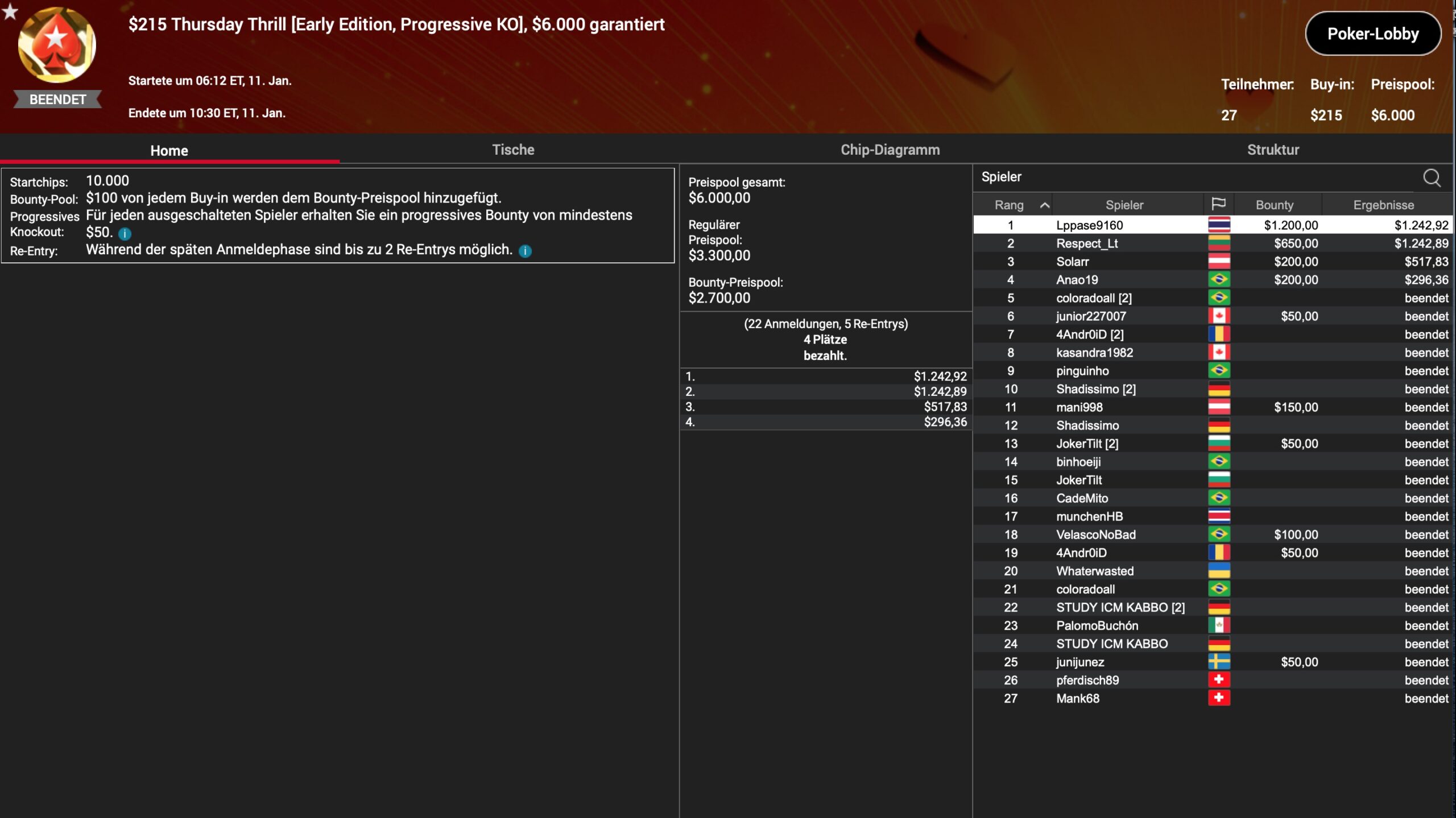This screenshot has height=818, width=1456.
Task: Sort players by country flag column
Action: [1218, 204]
